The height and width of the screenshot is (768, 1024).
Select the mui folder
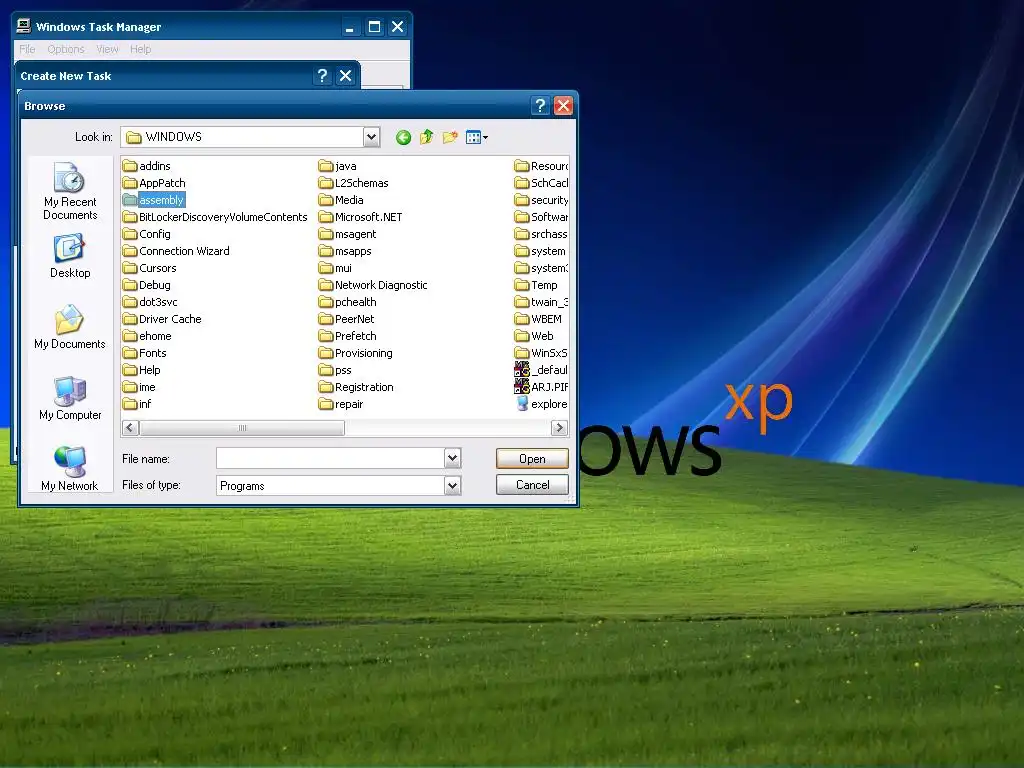[x=336, y=268]
